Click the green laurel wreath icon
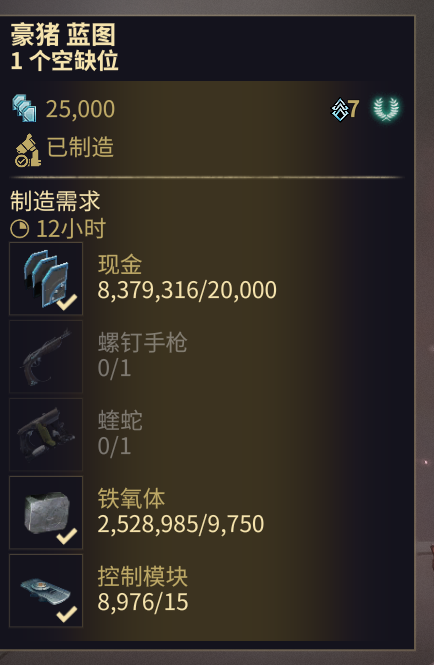The image size is (434, 665). (386, 109)
